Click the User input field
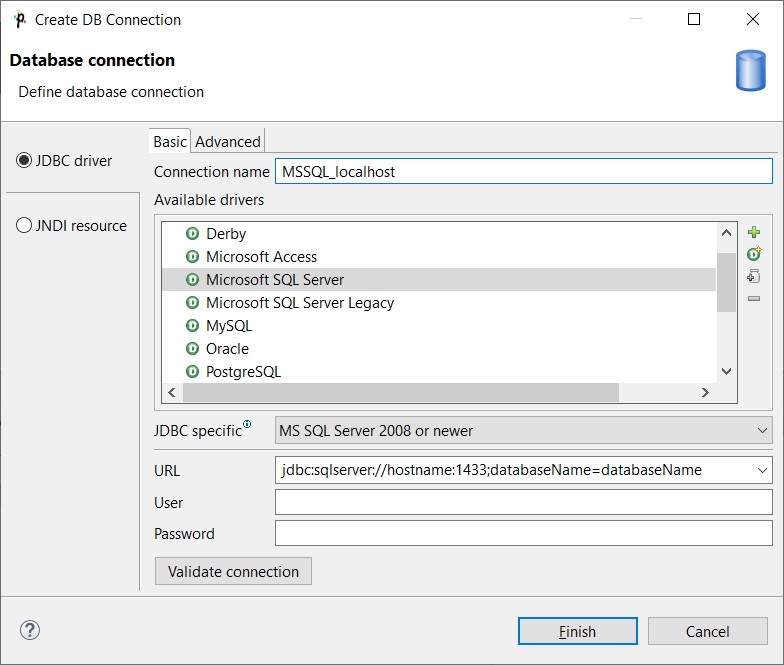Screen dimensions: 784x665 click(524, 502)
